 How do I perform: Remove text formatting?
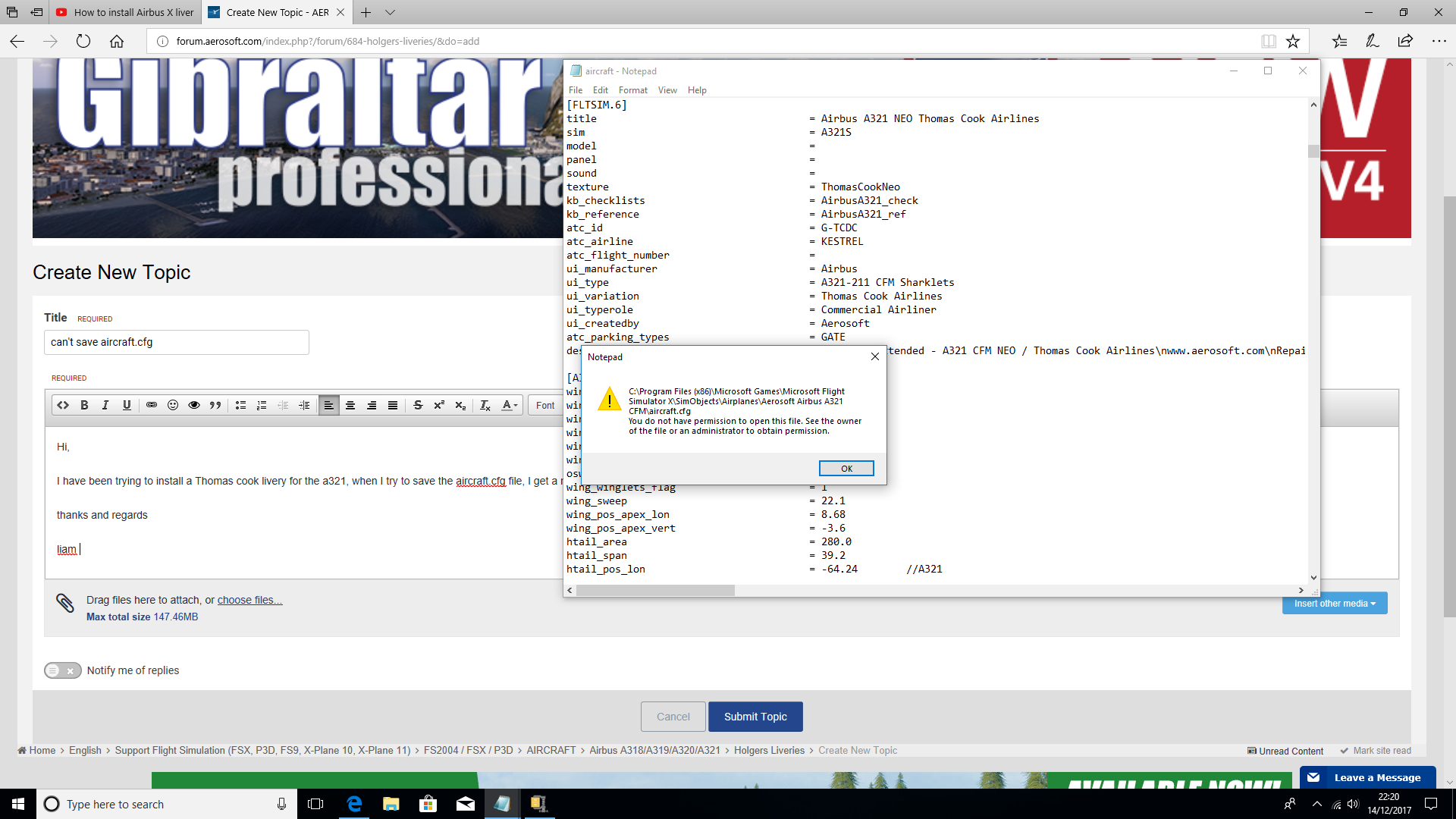(x=485, y=406)
